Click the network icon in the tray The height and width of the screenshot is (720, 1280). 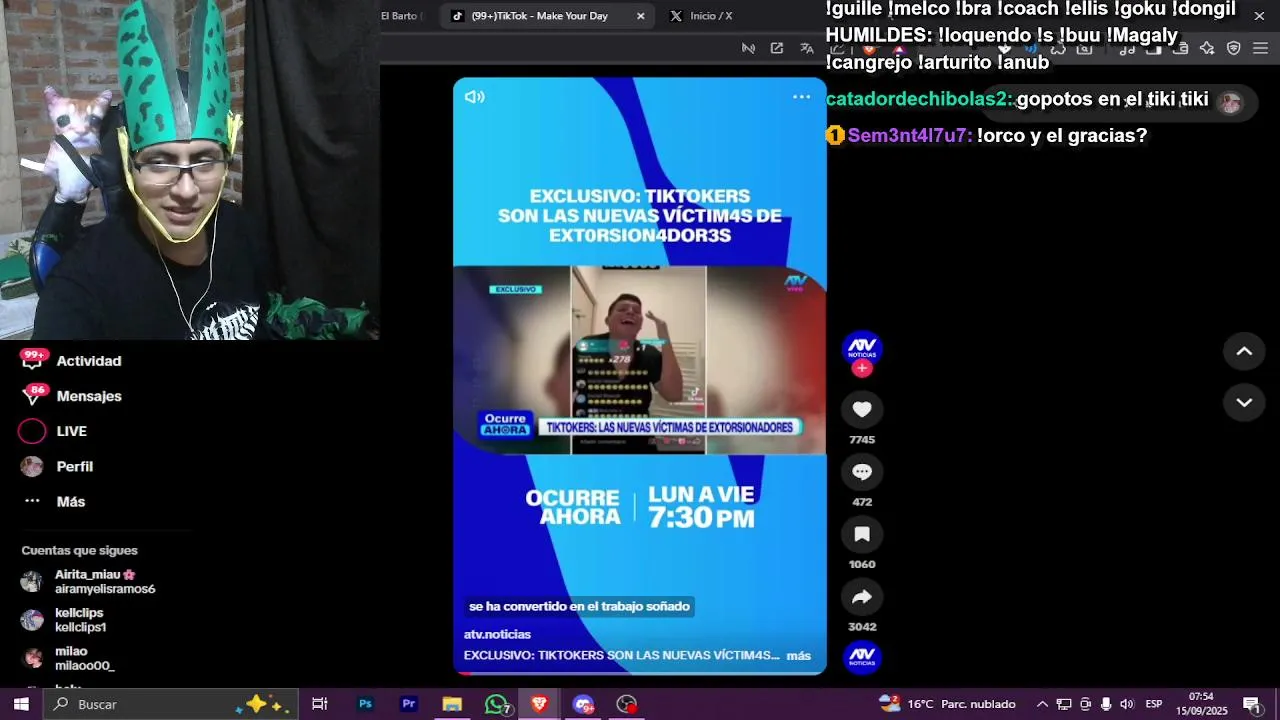click(x=1064, y=704)
